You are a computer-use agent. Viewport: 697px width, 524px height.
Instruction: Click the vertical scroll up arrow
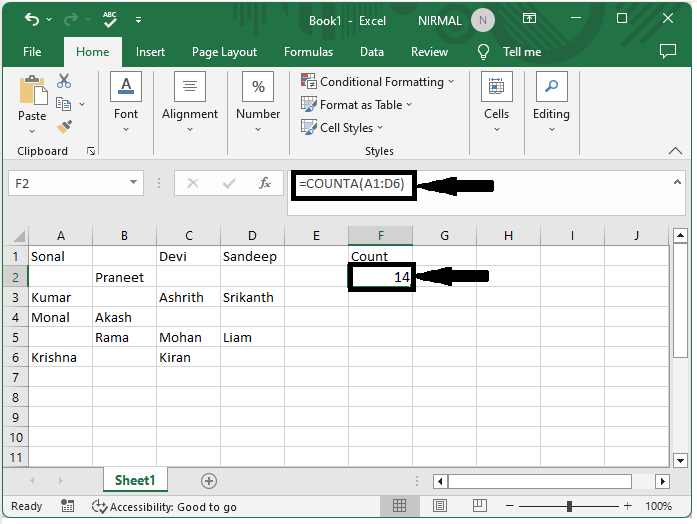[x=681, y=236]
